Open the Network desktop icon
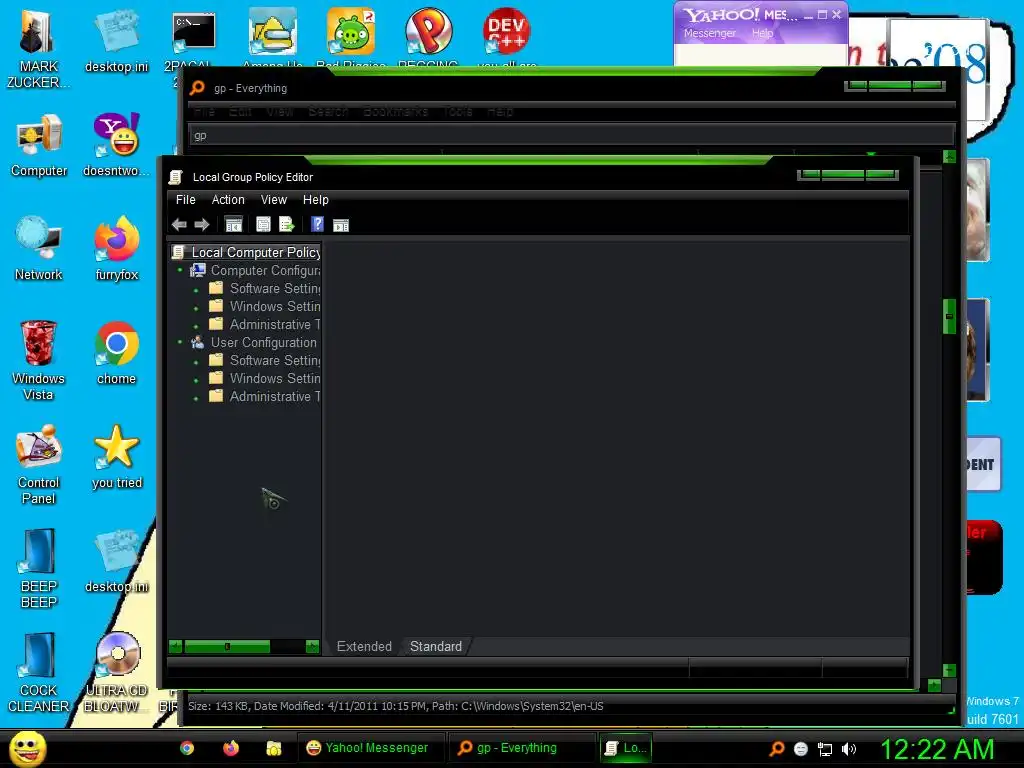 (x=39, y=249)
